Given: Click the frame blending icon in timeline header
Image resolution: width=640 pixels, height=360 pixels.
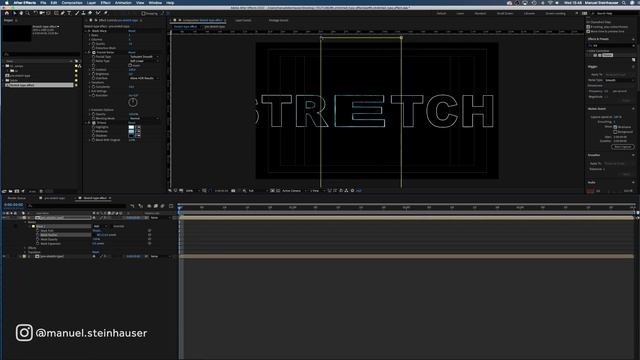Looking at the screenshot, I should click(156, 206).
